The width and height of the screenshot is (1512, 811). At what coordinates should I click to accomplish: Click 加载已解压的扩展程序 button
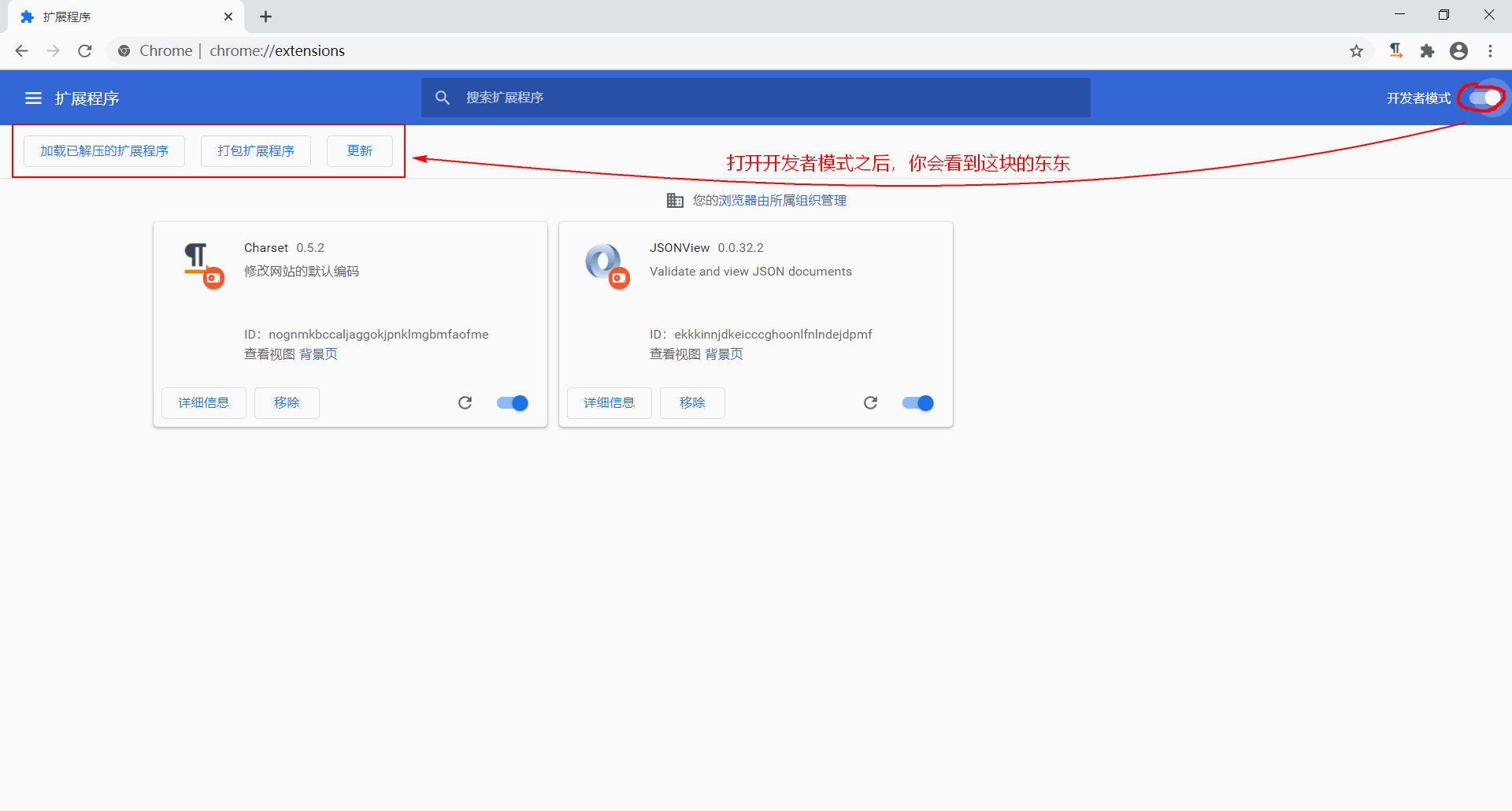click(x=104, y=151)
